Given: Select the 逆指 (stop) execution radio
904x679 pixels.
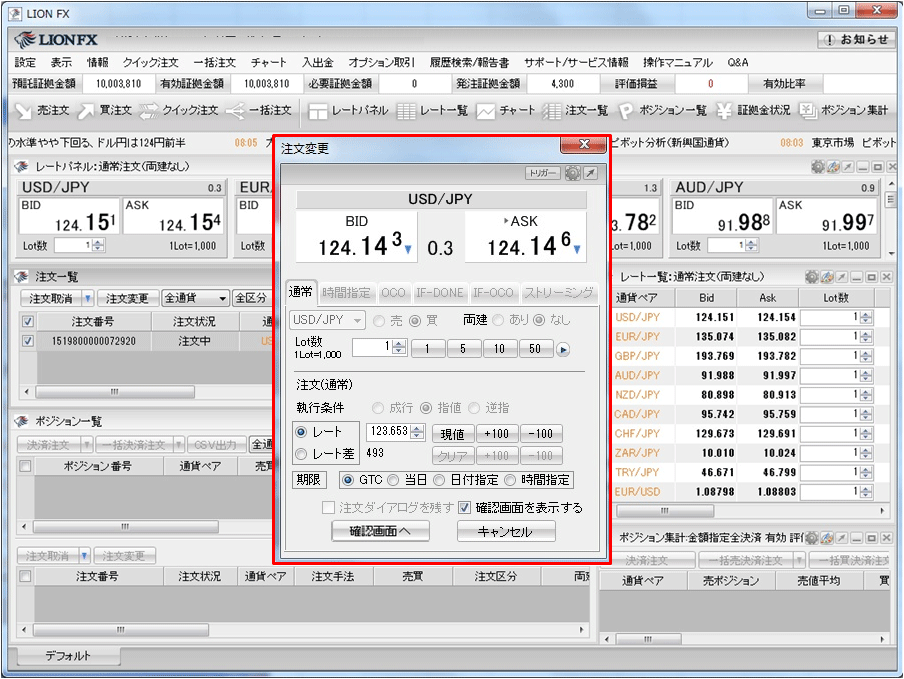Looking at the screenshot, I should click(474, 408).
